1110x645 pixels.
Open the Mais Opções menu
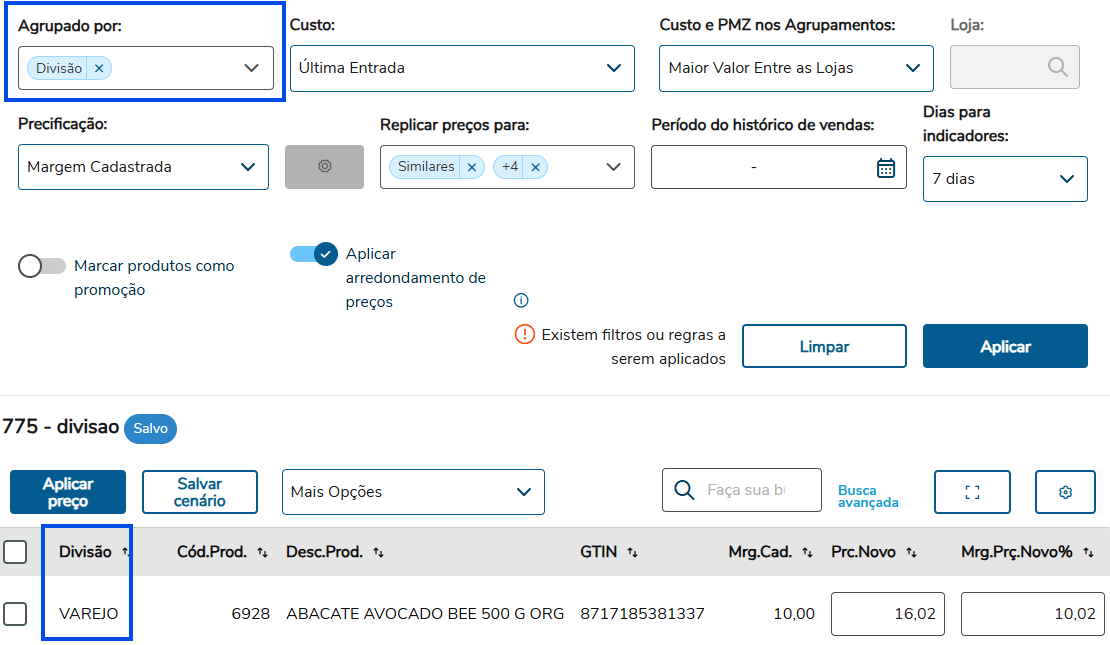(x=412, y=492)
